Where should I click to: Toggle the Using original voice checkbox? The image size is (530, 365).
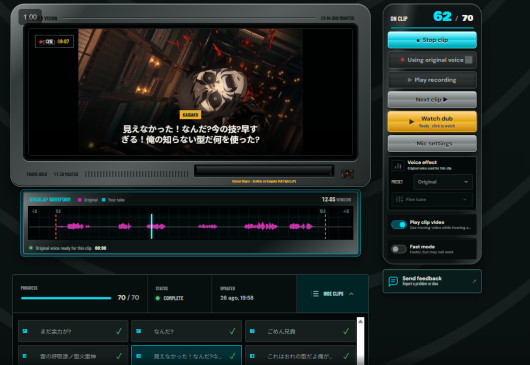pos(468,60)
